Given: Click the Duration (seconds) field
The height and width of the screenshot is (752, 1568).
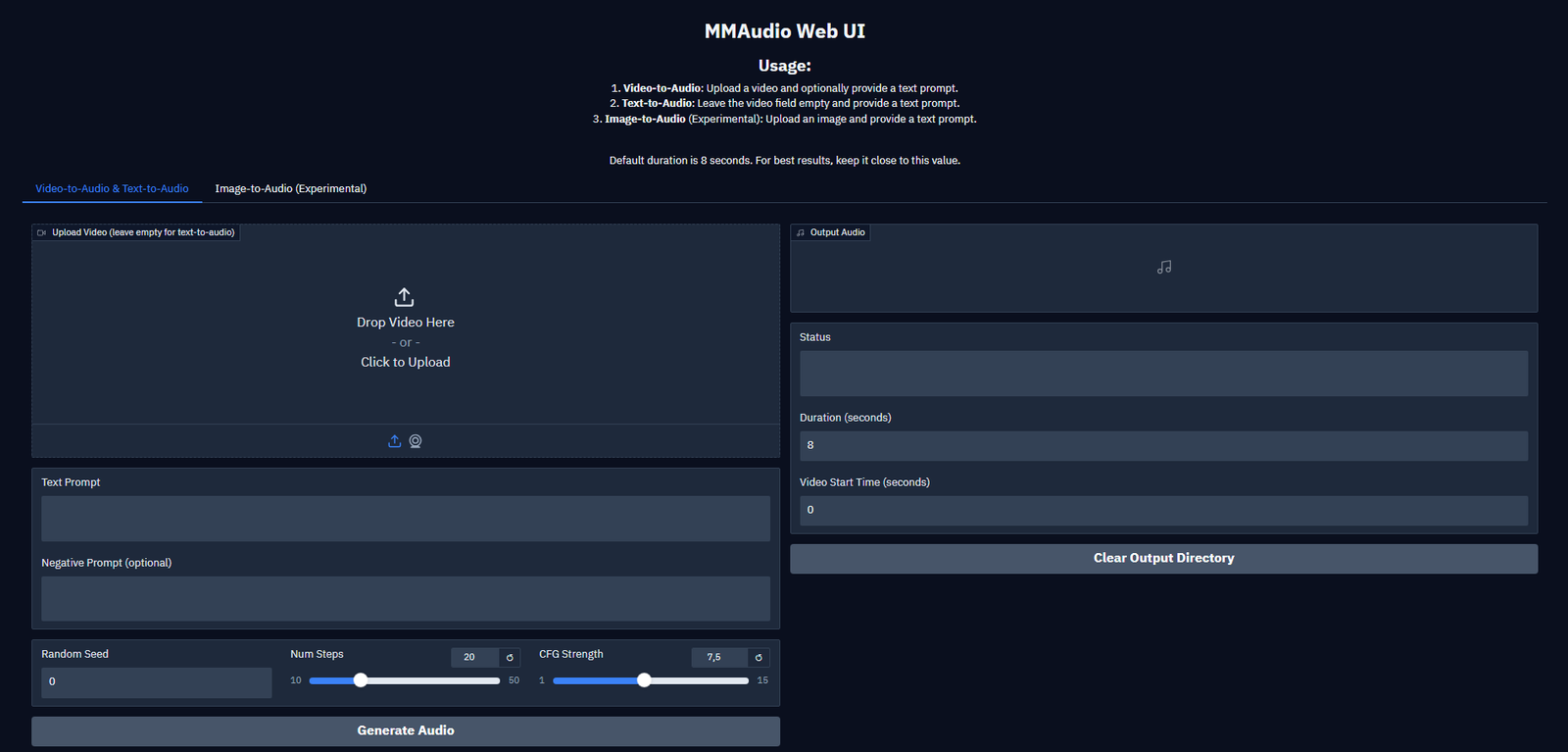Looking at the screenshot, I should pos(1164,445).
